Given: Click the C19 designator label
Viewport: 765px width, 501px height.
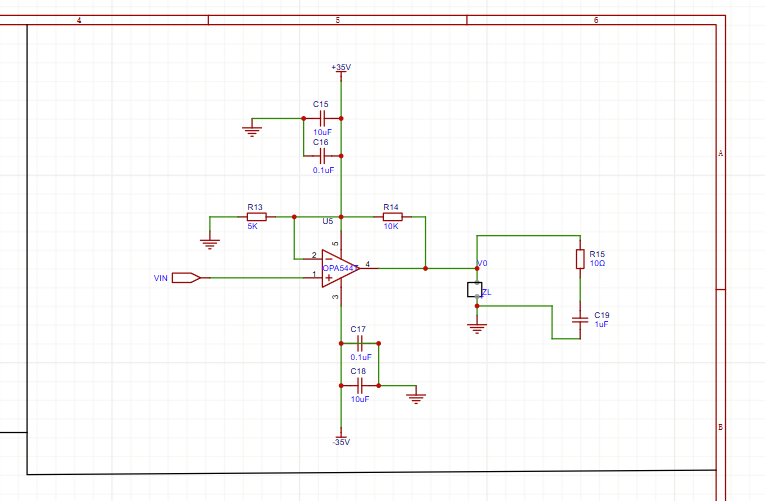Looking at the screenshot, I should pyautogui.click(x=602, y=315).
